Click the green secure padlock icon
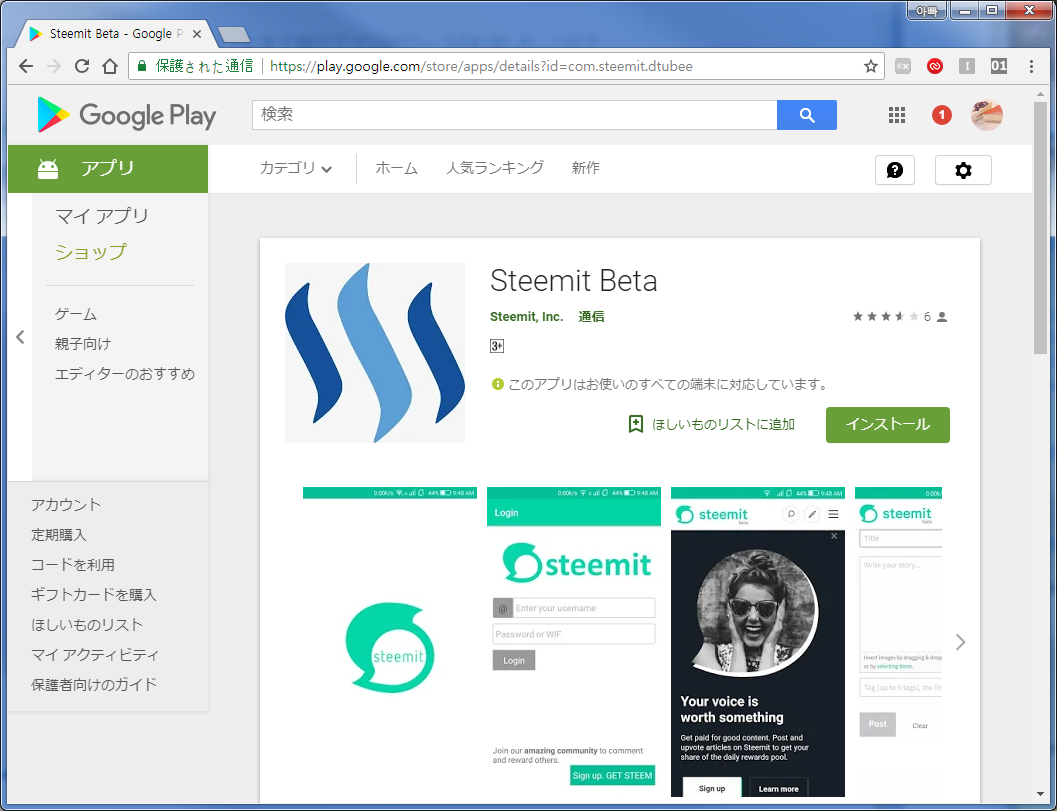Screen dimensions: 1057x811 coord(142,66)
